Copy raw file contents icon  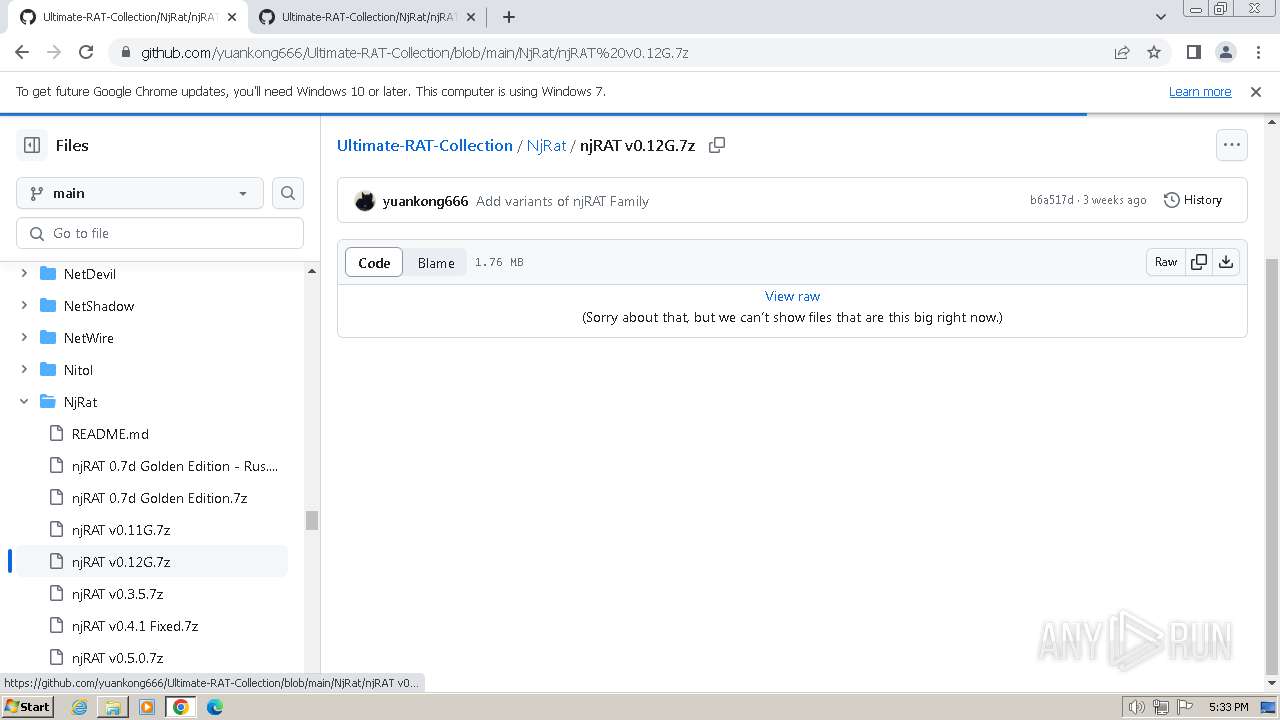[1198, 262]
